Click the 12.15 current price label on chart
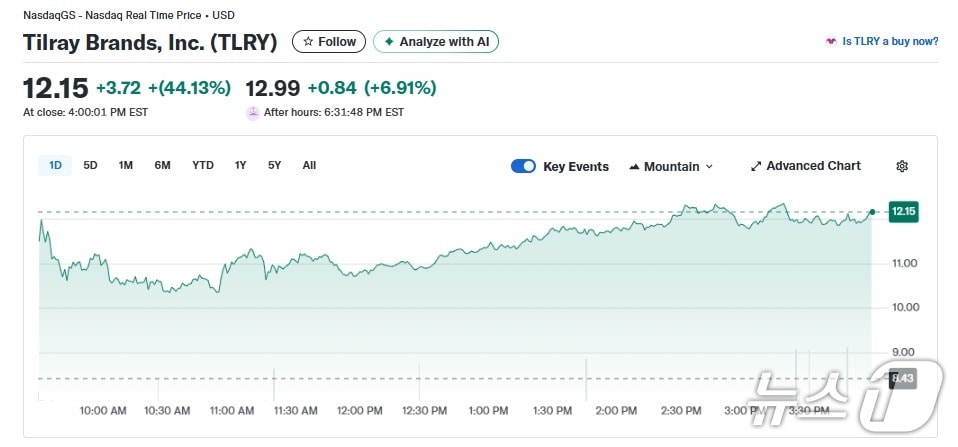Viewport: 958px width, 447px height. [903, 211]
